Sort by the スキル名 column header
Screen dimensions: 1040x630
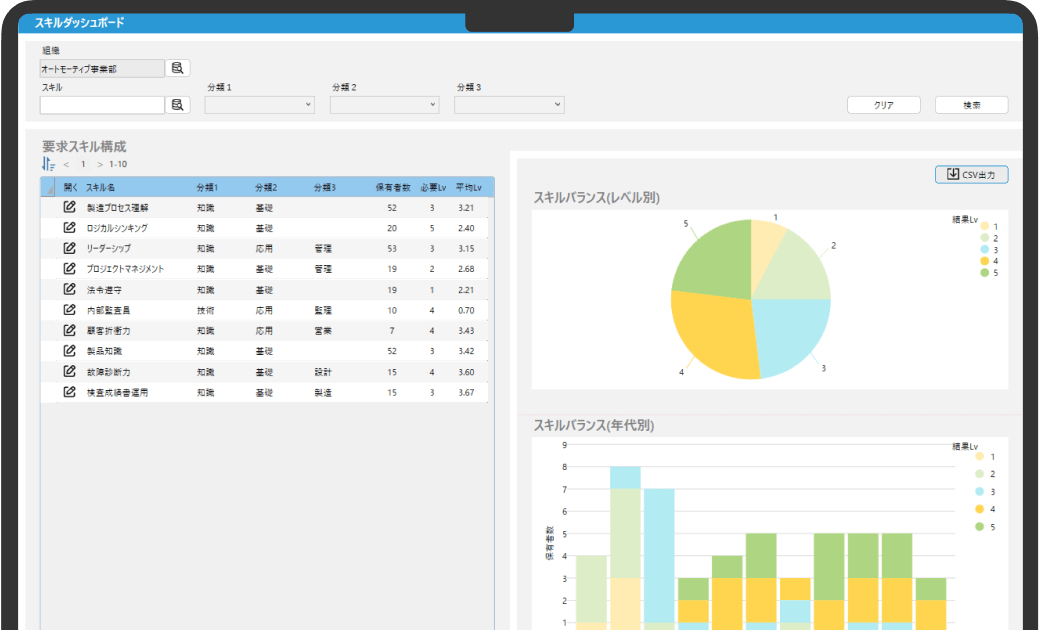[x=101, y=187]
